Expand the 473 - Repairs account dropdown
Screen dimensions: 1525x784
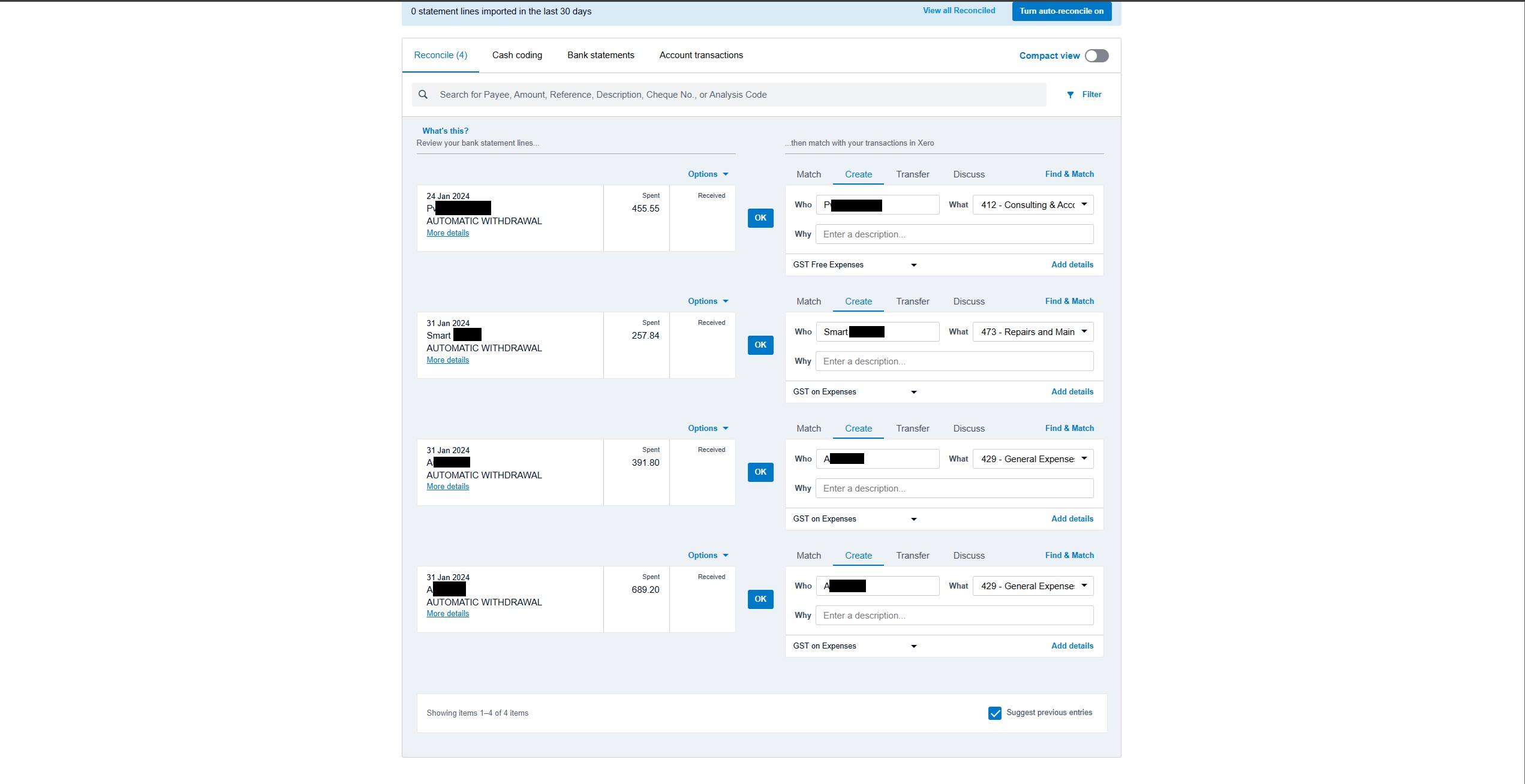point(1033,332)
